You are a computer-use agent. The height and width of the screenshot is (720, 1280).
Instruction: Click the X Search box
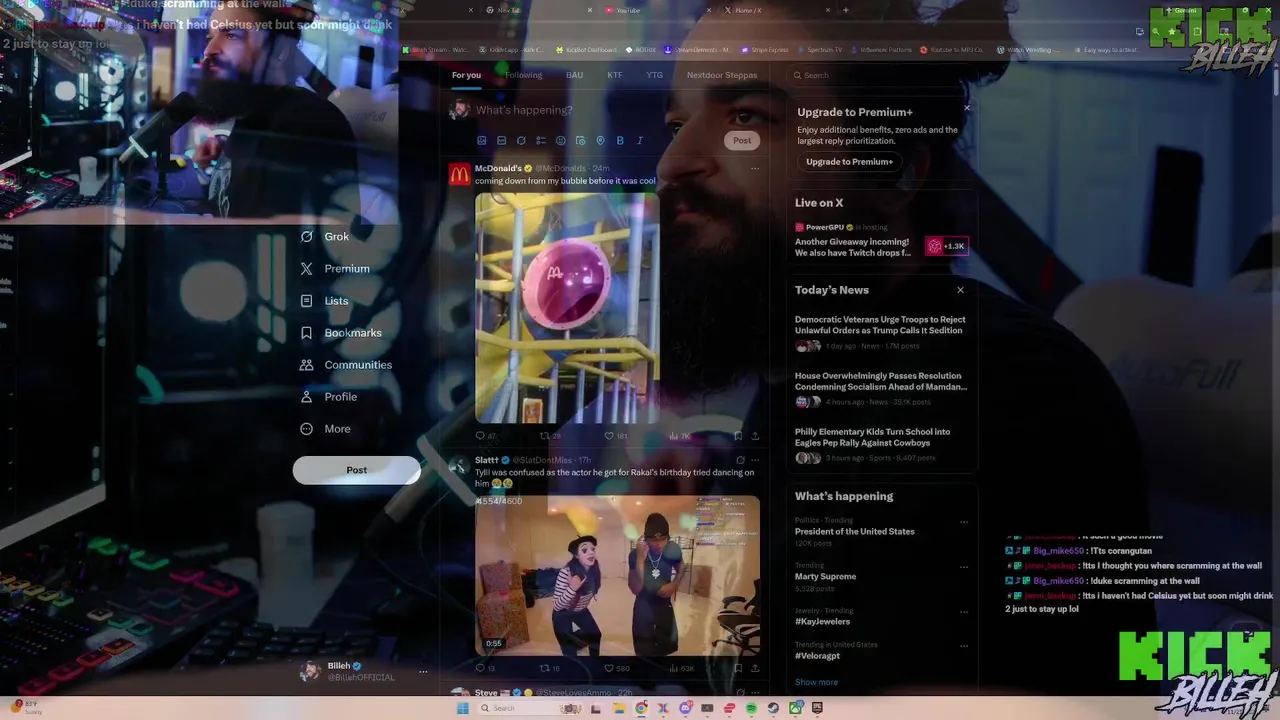(x=880, y=75)
